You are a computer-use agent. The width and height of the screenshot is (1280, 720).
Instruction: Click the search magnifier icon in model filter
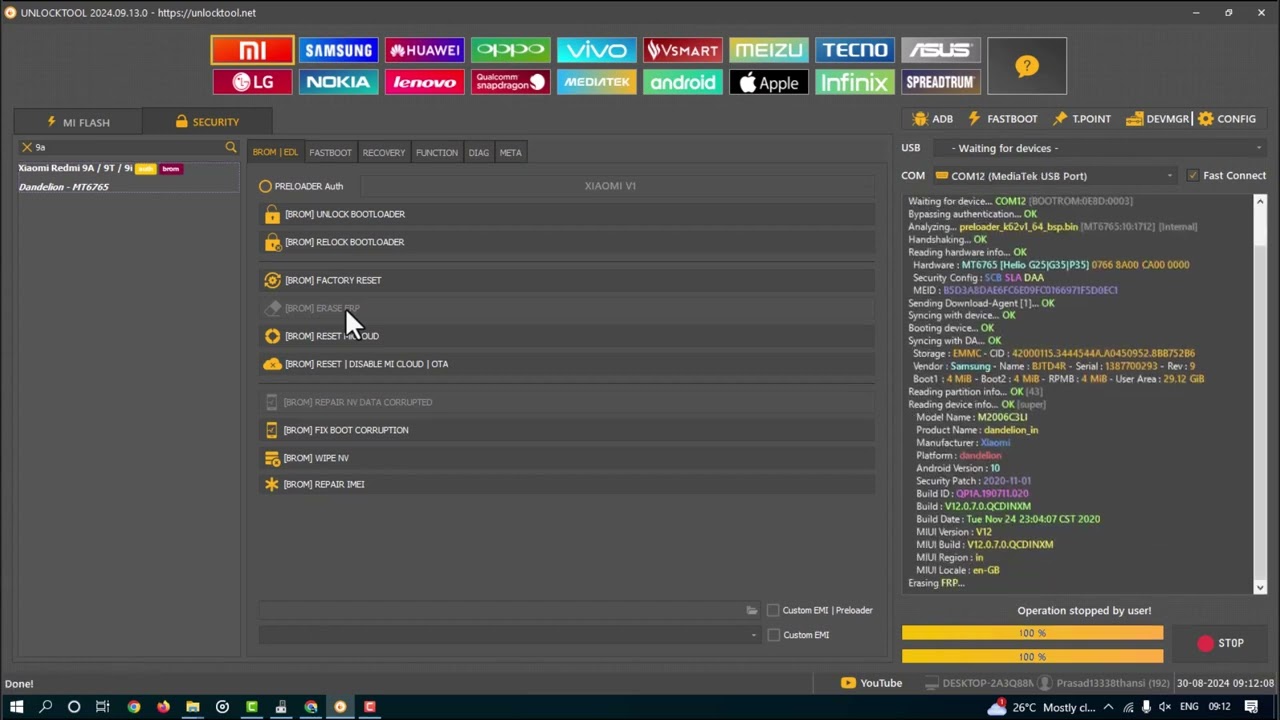click(231, 147)
